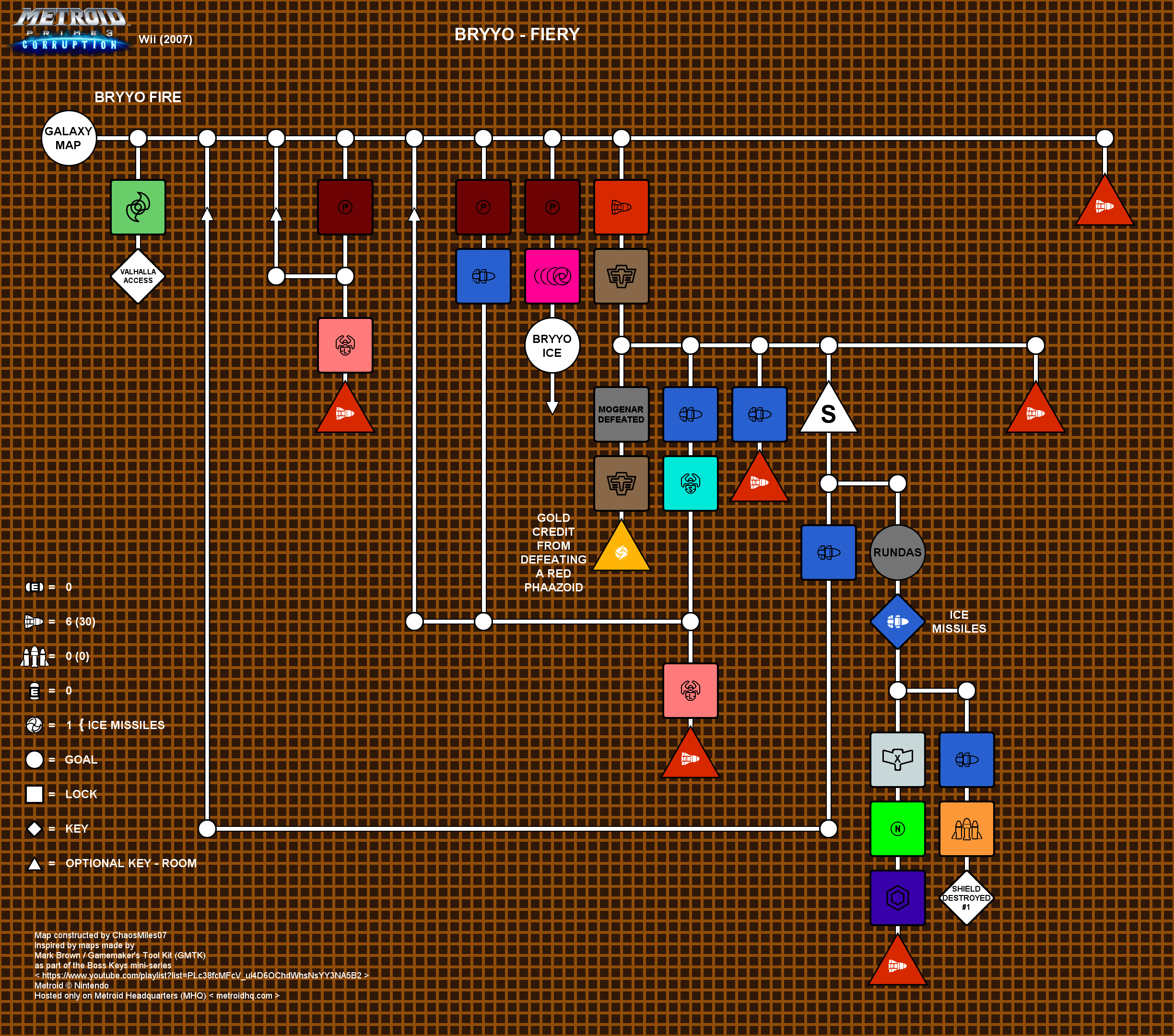Viewport: 1174px width, 1036px height.
Task: Click the brown lock directly below MOGENAR DEFEATED
Action: [x=622, y=483]
